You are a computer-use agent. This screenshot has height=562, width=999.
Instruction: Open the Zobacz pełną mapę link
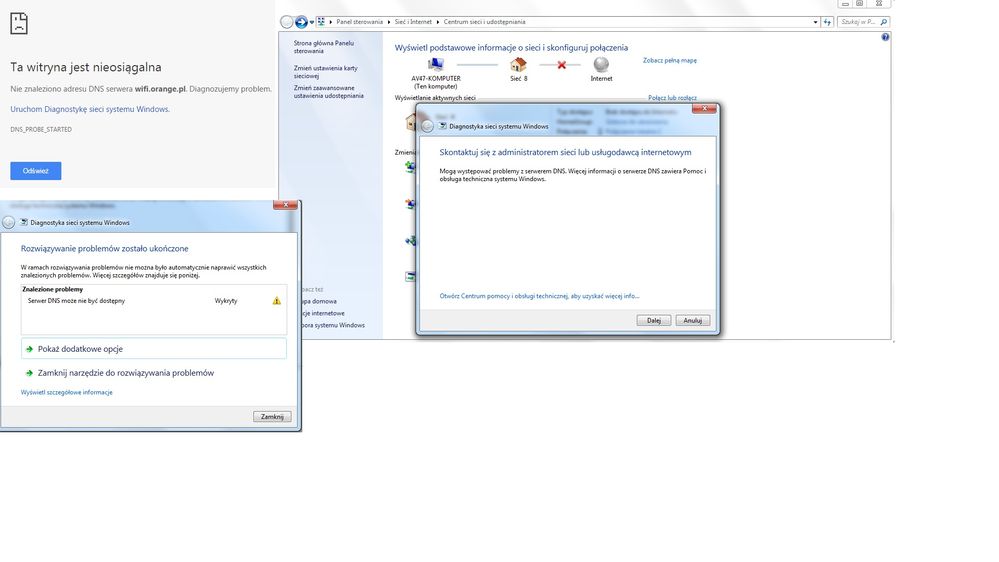tap(670, 61)
